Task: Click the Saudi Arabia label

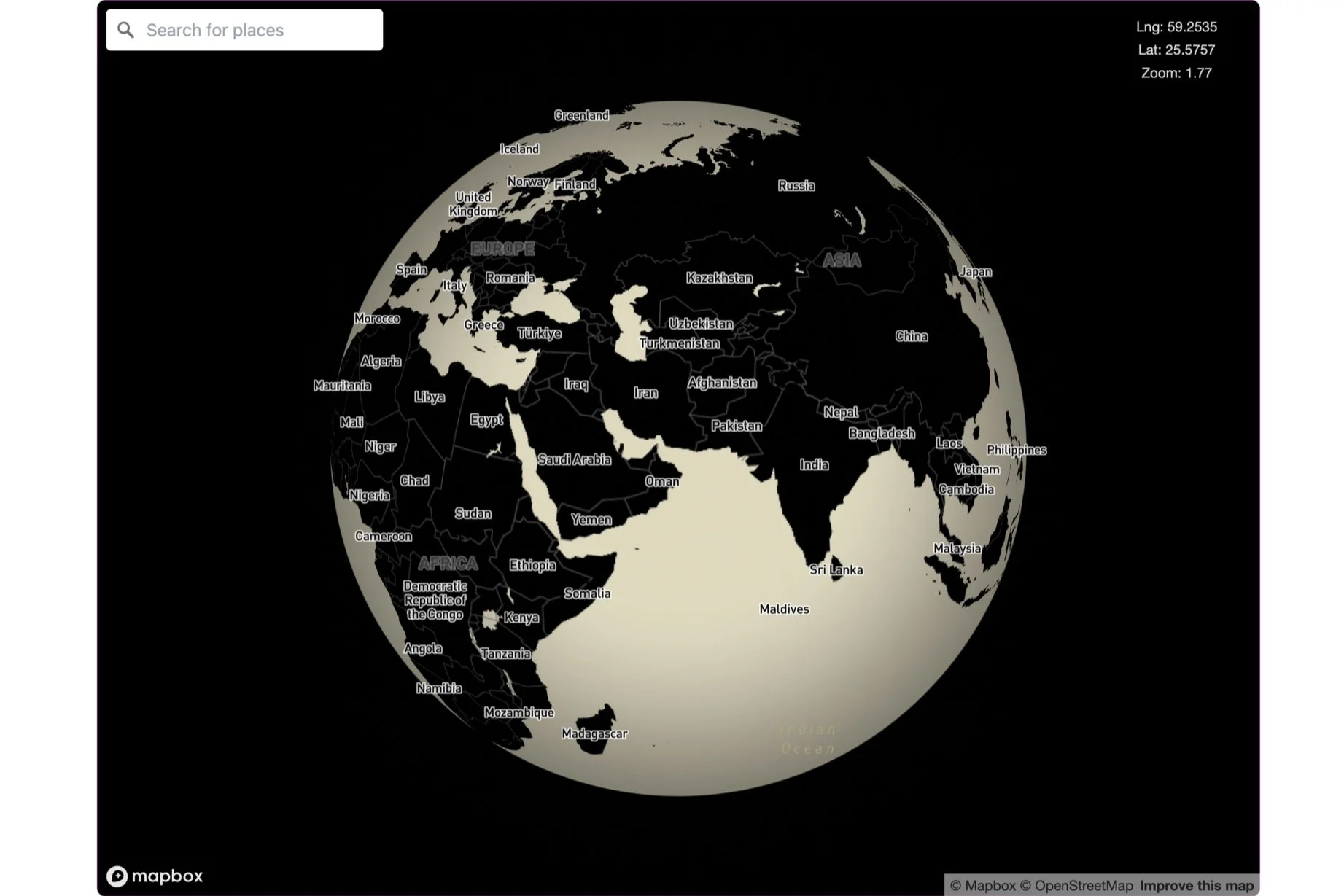Action: coord(574,459)
